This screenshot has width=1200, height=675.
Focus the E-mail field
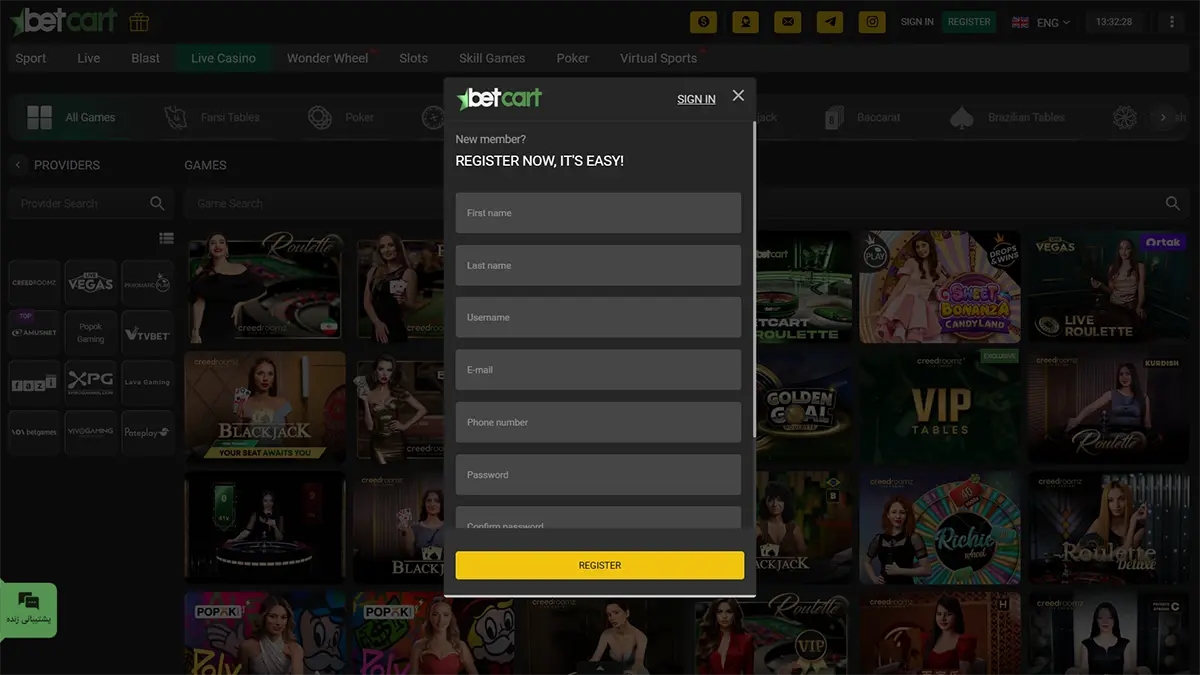(x=598, y=370)
